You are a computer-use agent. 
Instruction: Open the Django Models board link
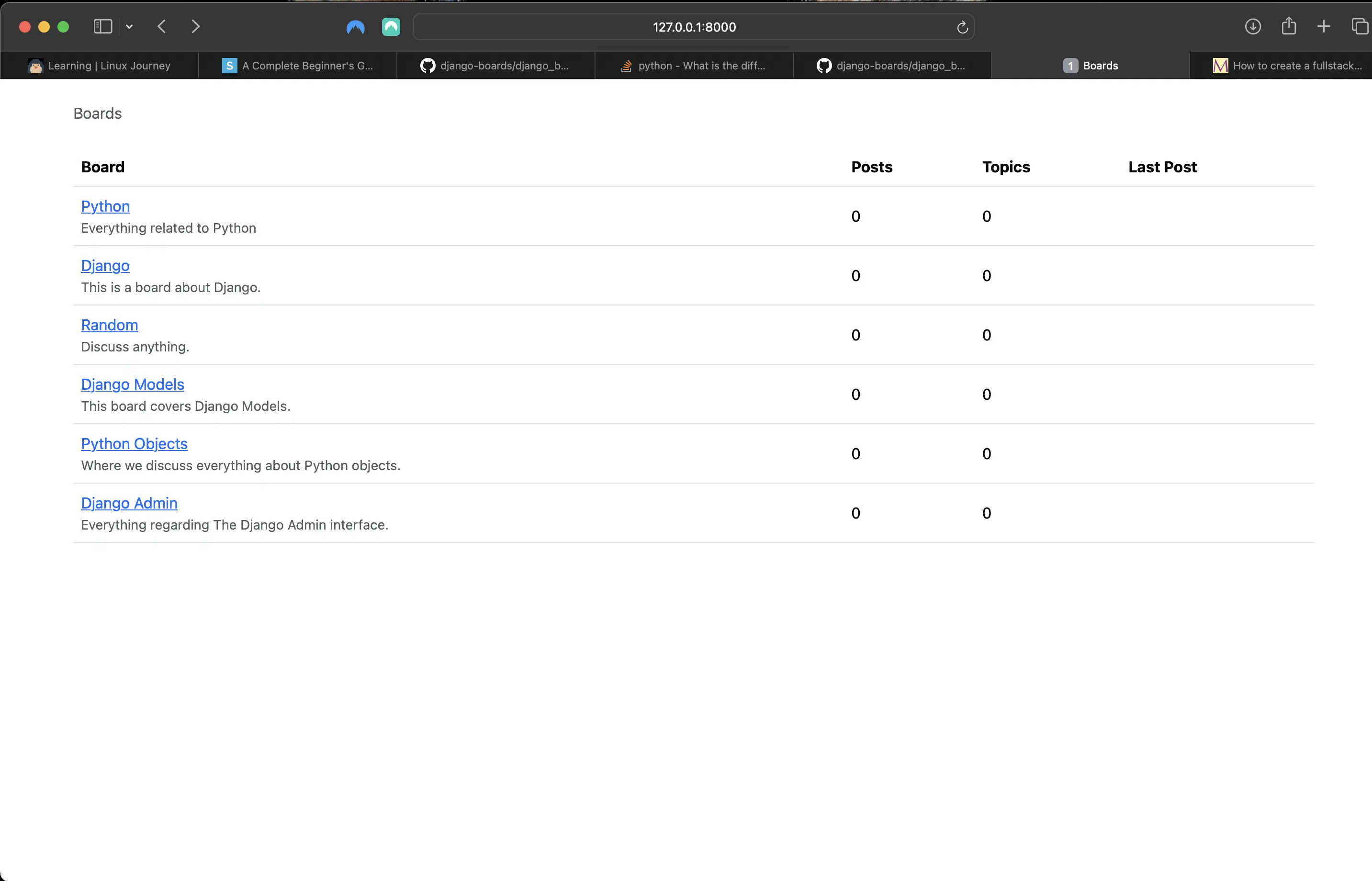coord(133,384)
